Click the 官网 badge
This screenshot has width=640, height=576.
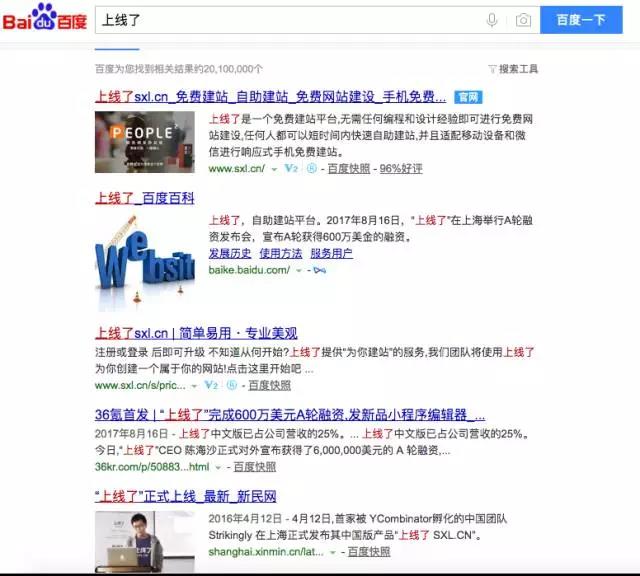(x=468, y=97)
